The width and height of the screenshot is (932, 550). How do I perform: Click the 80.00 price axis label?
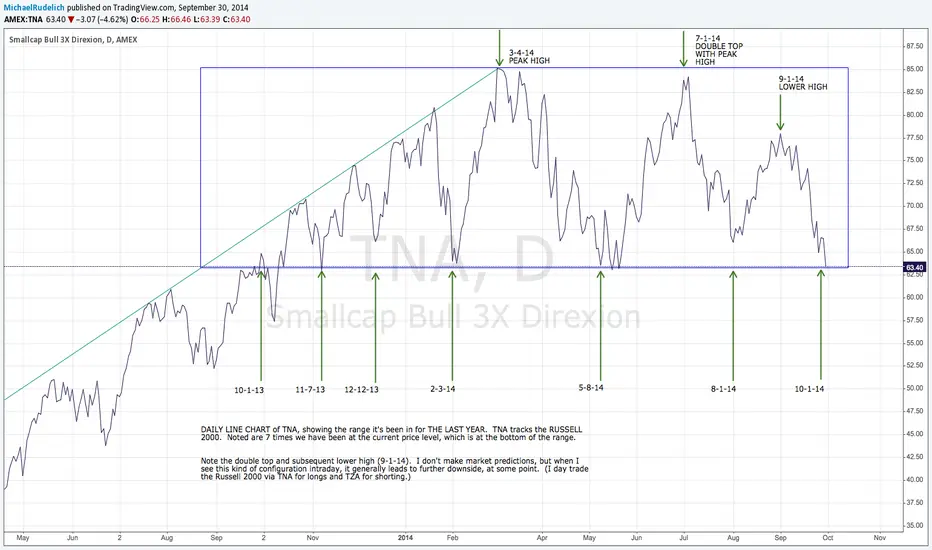click(914, 115)
